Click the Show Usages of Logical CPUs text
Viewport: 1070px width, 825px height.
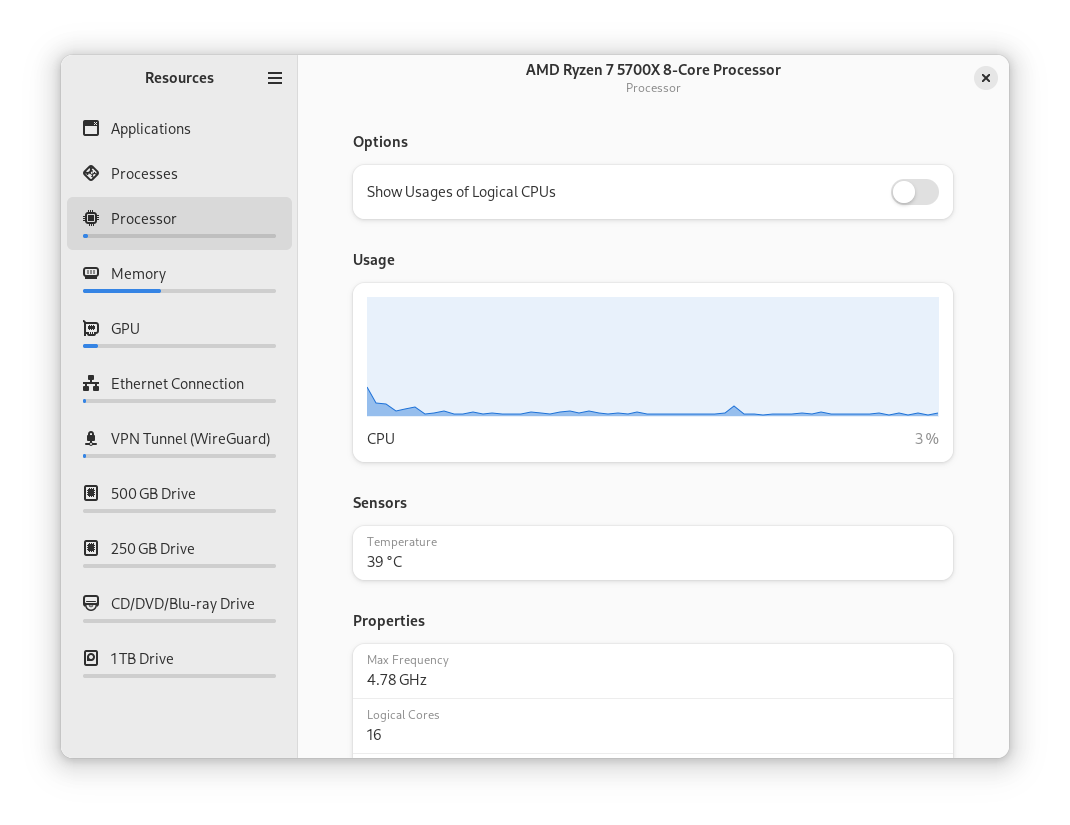pos(461,192)
